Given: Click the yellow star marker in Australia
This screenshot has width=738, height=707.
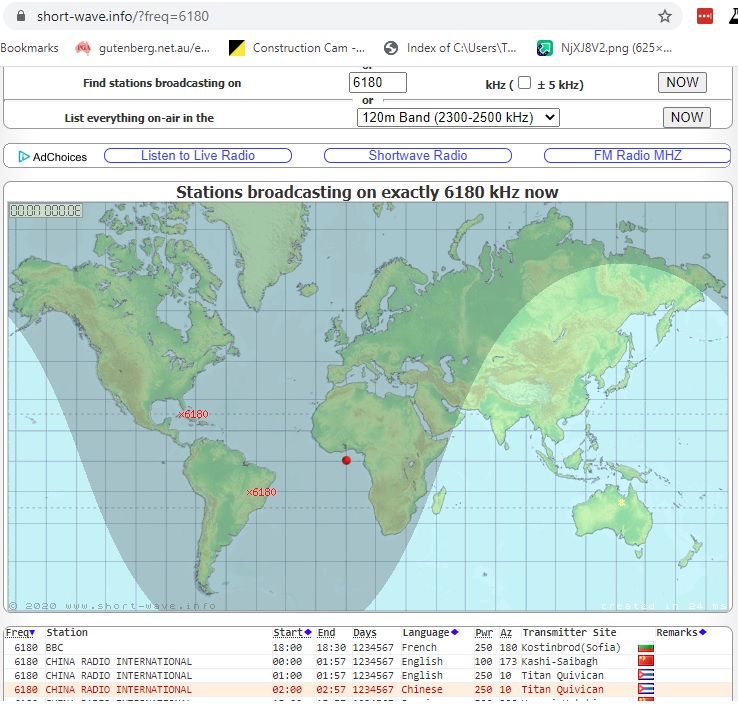Looking at the screenshot, I should click(621, 502).
